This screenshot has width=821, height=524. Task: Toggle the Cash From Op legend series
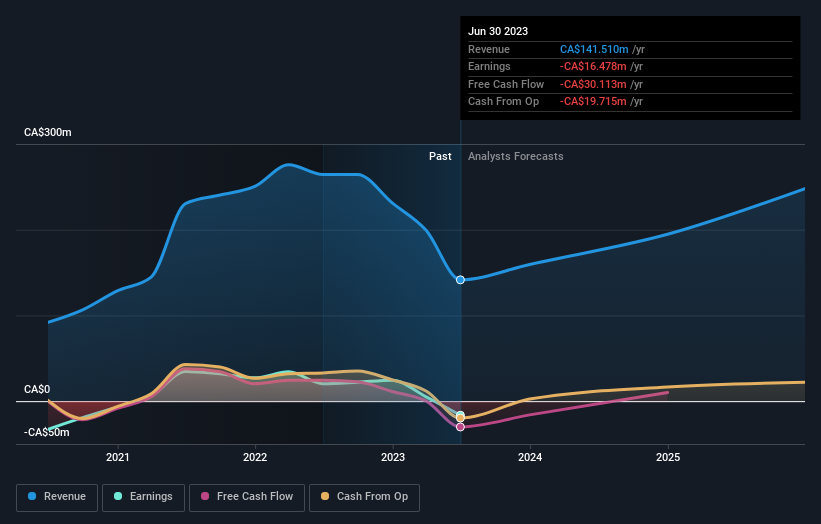coord(364,497)
